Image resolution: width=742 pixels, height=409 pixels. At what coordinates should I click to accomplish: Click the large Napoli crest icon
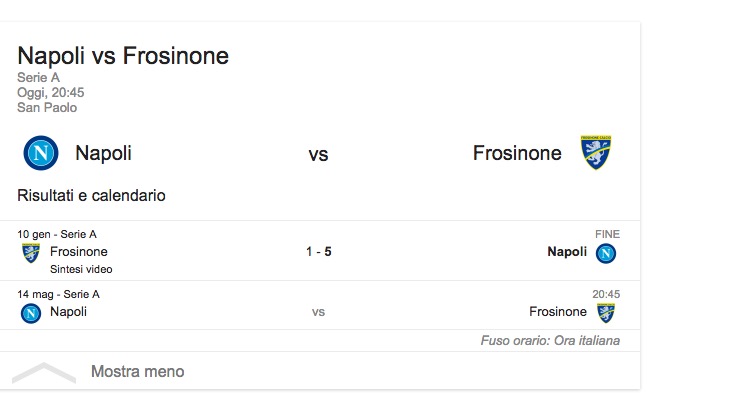pyautogui.click(x=40, y=153)
